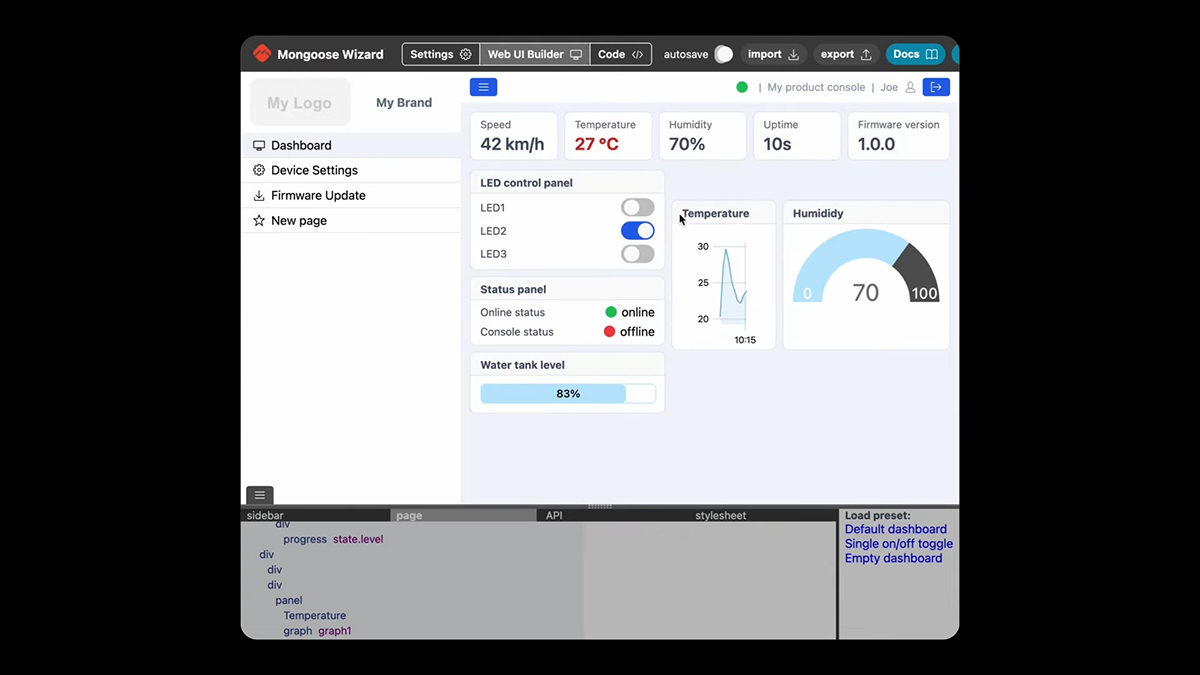1200x675 pixels.
Task: Click the import button
Action: pyautogui.click(x=773, y=54)
